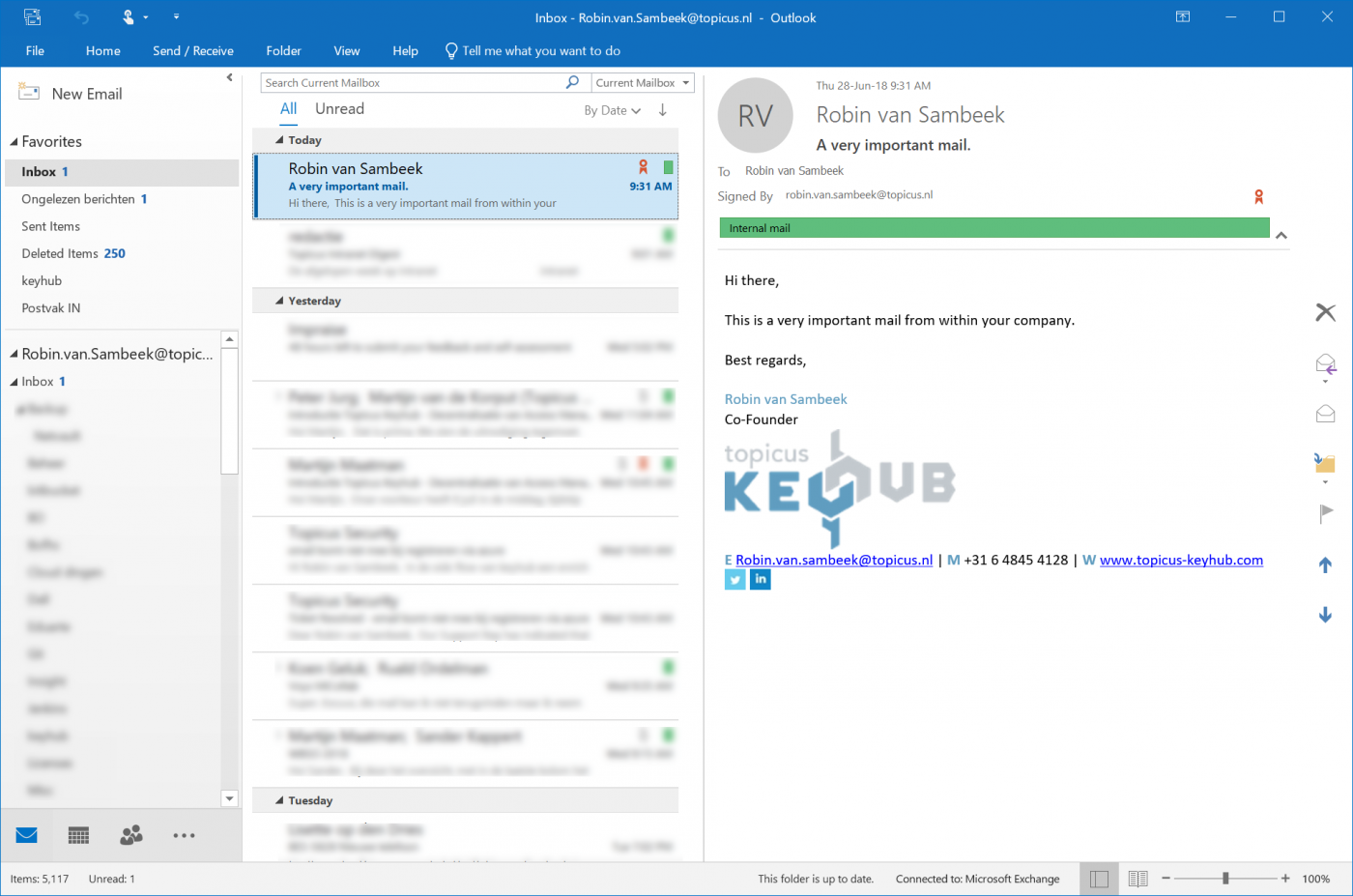
Task: Adjust the status bar zoom slider
Action: click(1225, 879)
